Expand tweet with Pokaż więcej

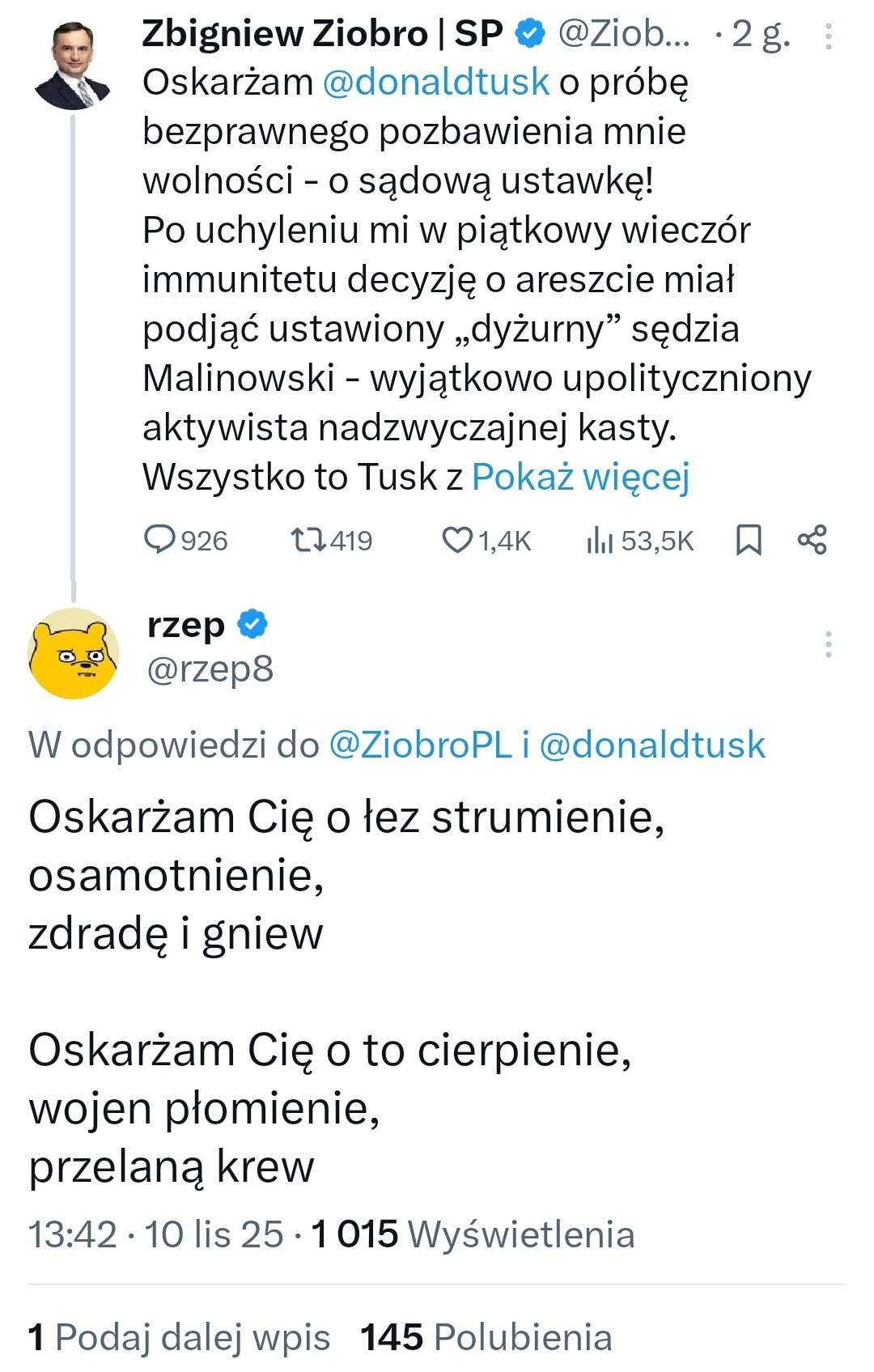coord(580,477)
